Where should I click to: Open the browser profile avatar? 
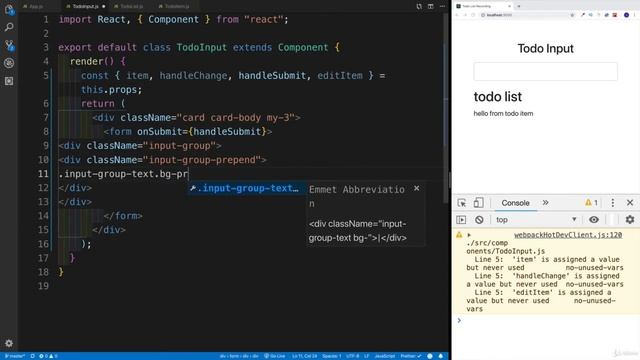point(626,15)
